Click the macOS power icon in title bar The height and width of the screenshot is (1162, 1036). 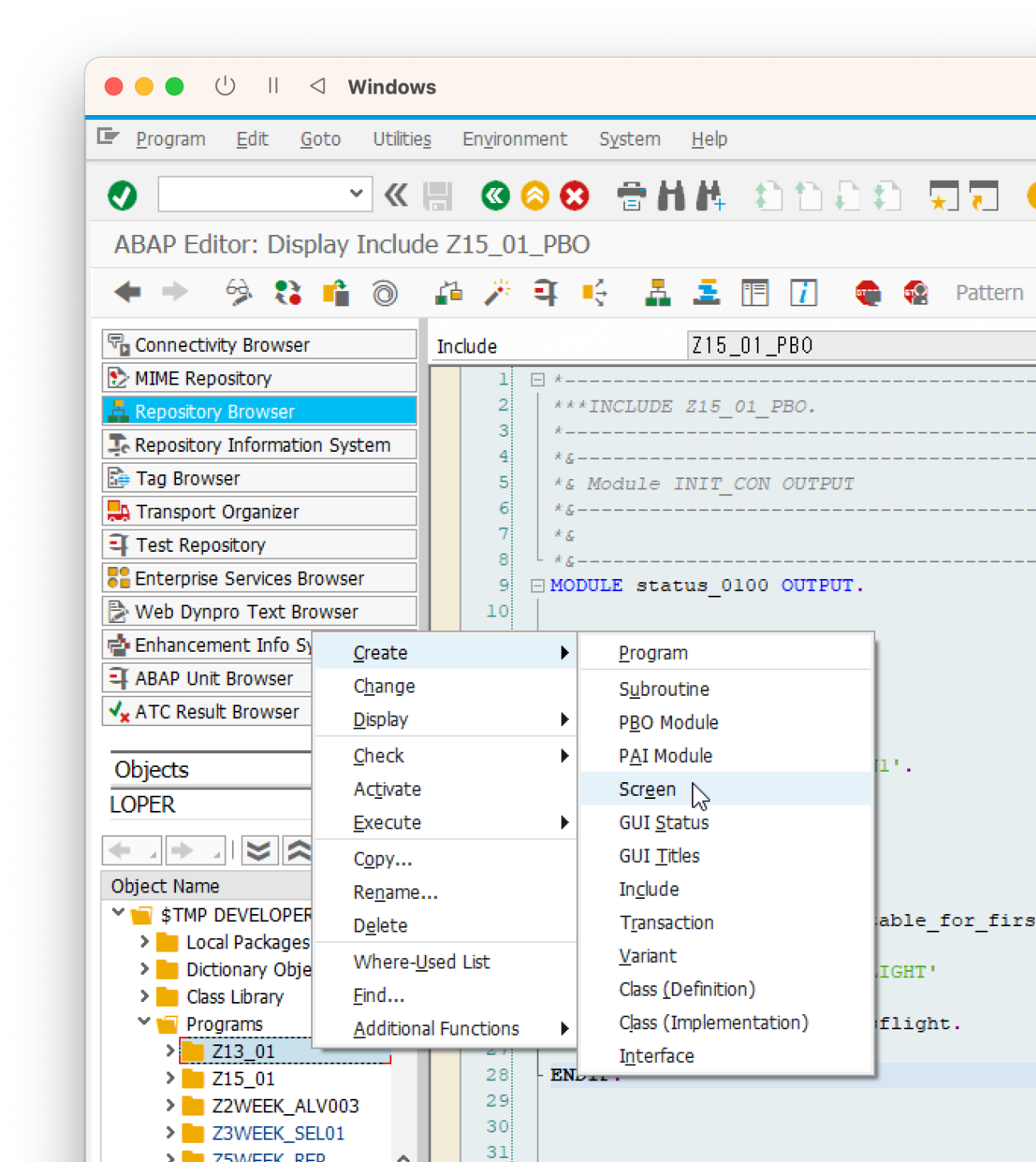pos(225,86)
